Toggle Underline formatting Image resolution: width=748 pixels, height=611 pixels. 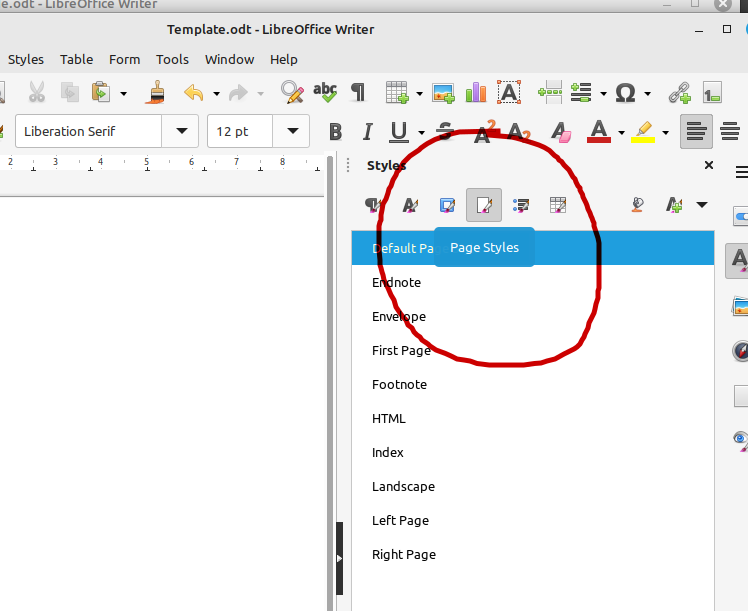(x=399, y=132)
